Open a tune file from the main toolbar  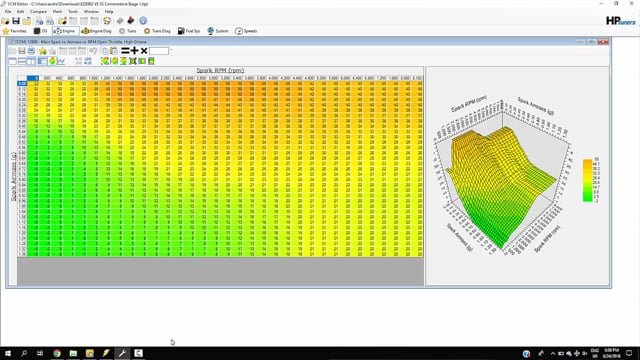(6, 21)
